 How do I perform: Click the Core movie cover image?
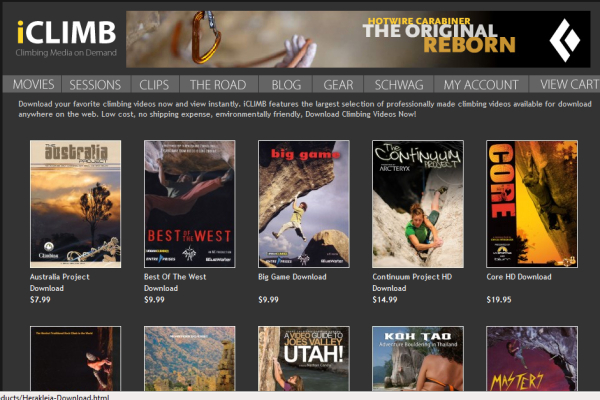tap(532, 204)
